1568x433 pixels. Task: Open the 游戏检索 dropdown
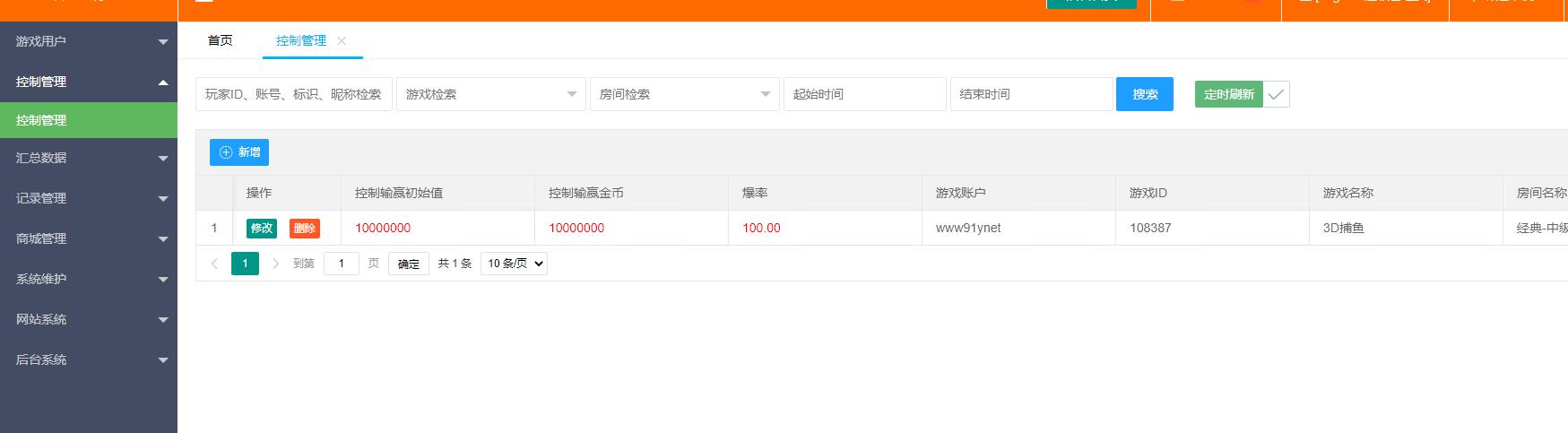point(491,94)
